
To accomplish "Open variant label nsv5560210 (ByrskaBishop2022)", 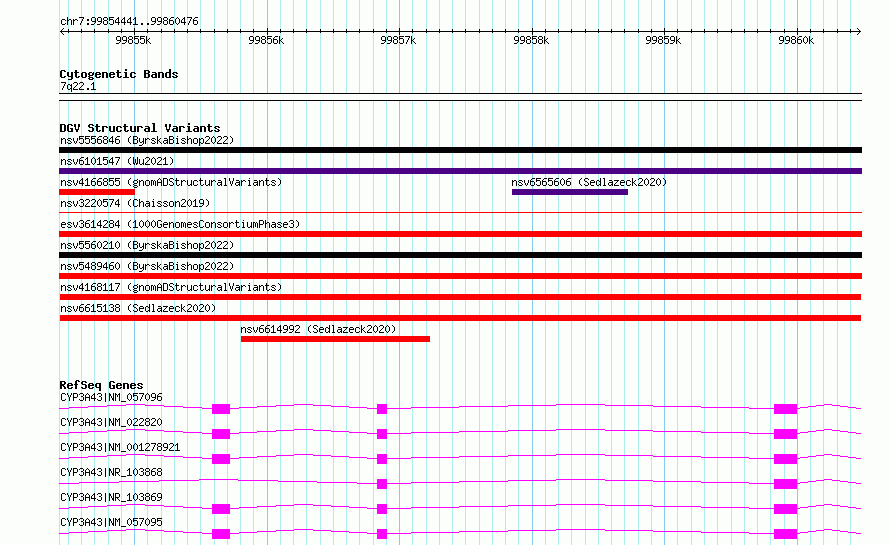I will [147, 245].
